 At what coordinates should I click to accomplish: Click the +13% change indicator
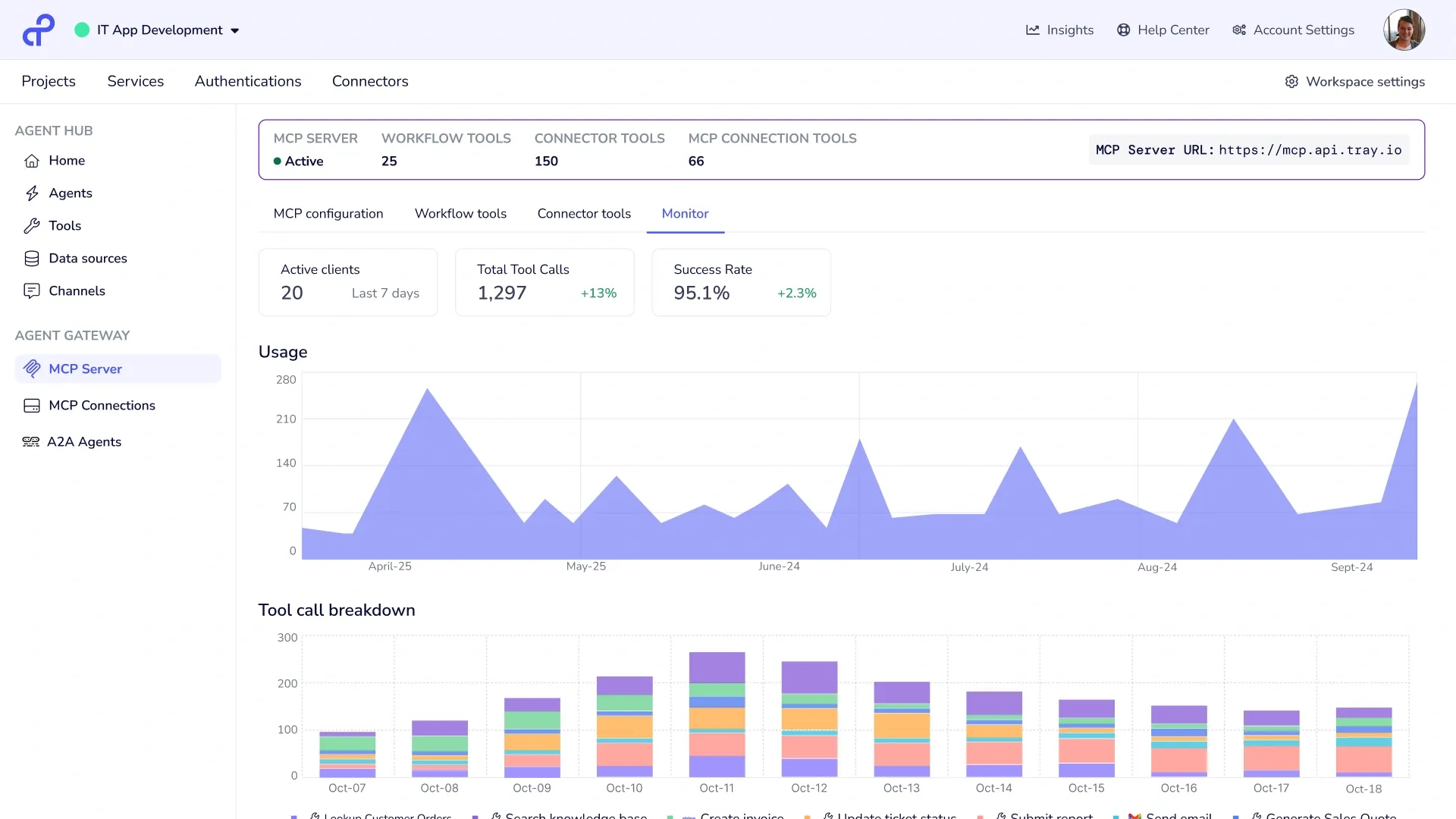[598, 293]
